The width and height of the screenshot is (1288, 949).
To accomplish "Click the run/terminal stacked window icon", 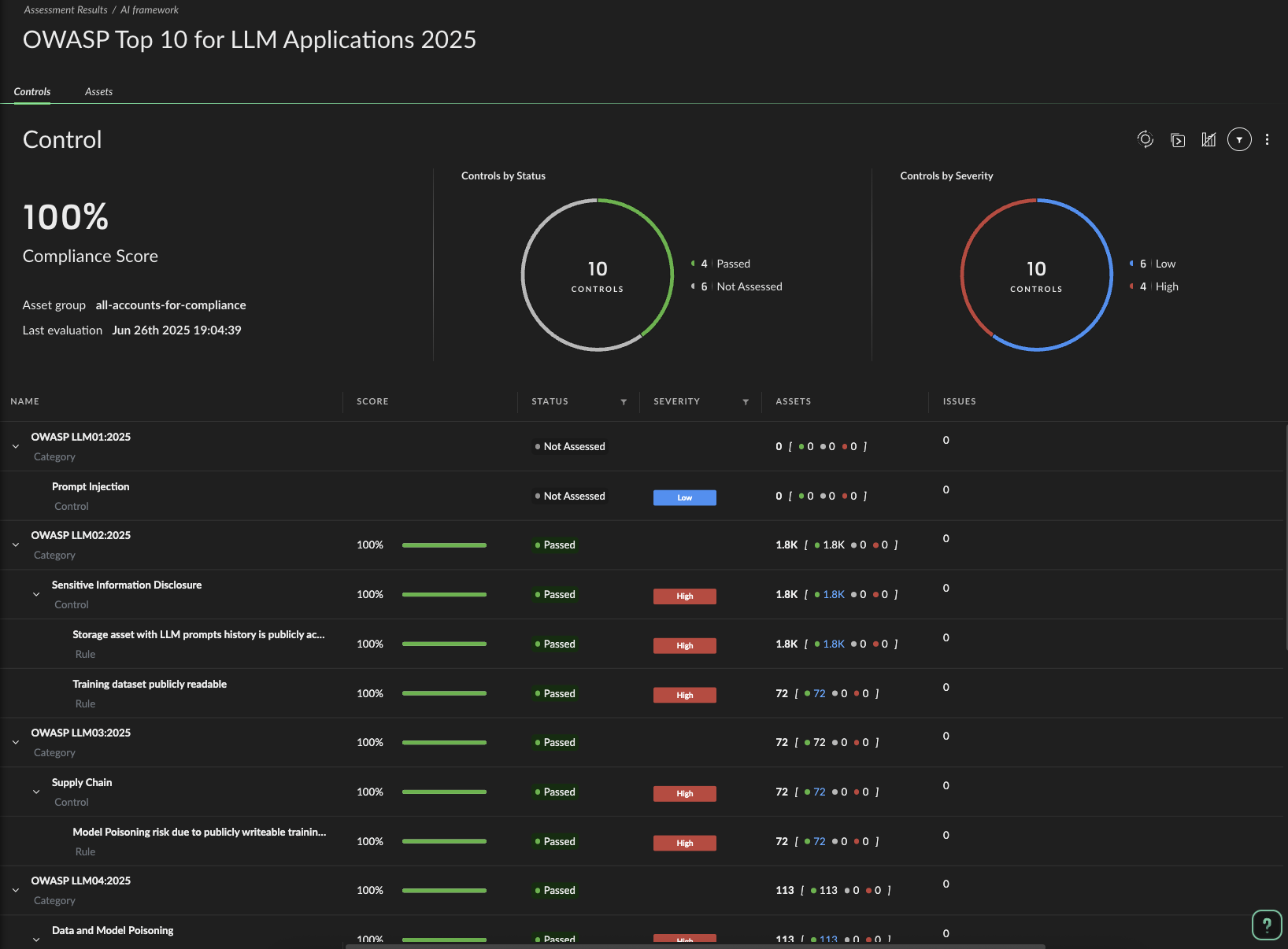I will pos(1178,140).
